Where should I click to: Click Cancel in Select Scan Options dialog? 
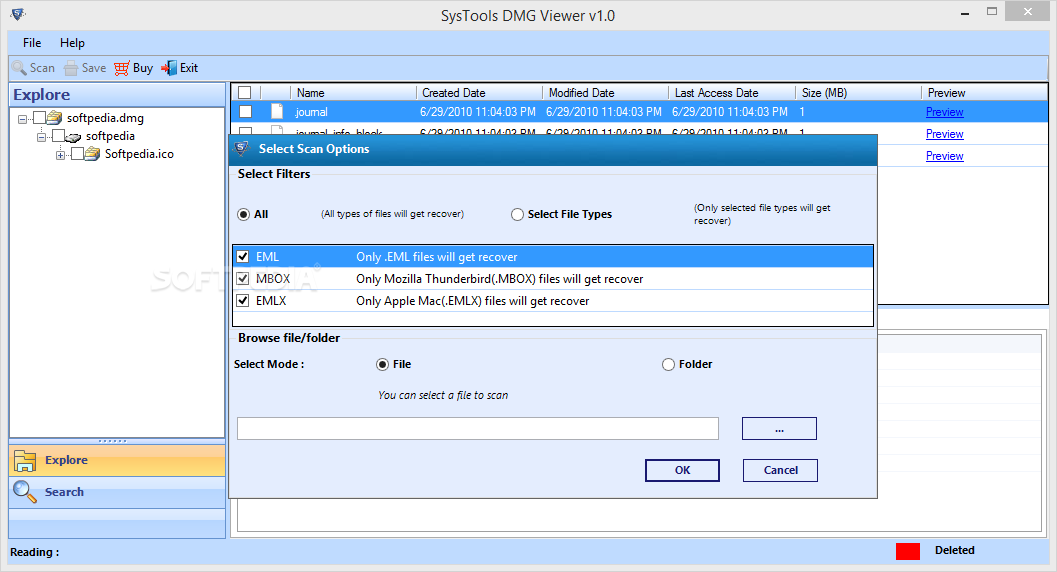781,470
